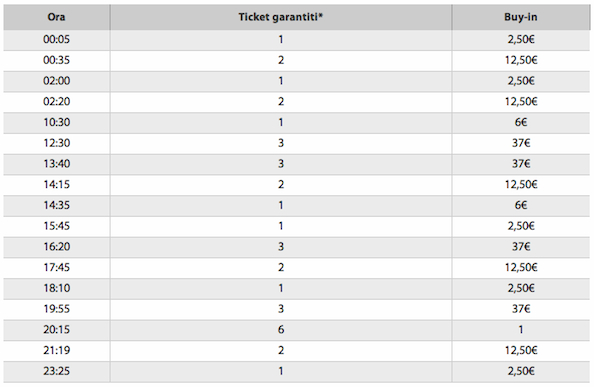The width and height of the screenshot is (594, 387).
Task: Click the Ticket garantiti column header
Action: coord(281,17)
